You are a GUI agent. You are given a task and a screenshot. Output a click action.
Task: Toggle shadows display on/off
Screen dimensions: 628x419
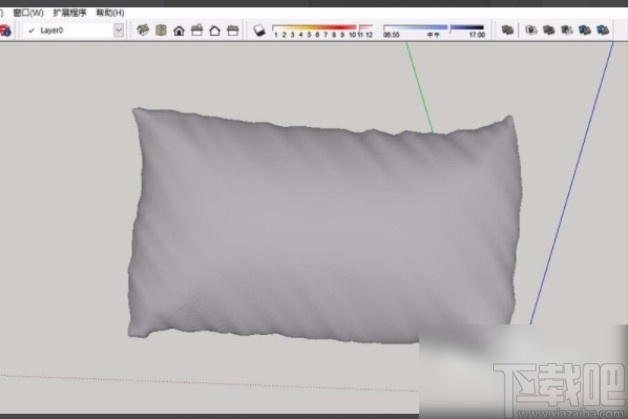pyautogui.click(x=259, y=30)
